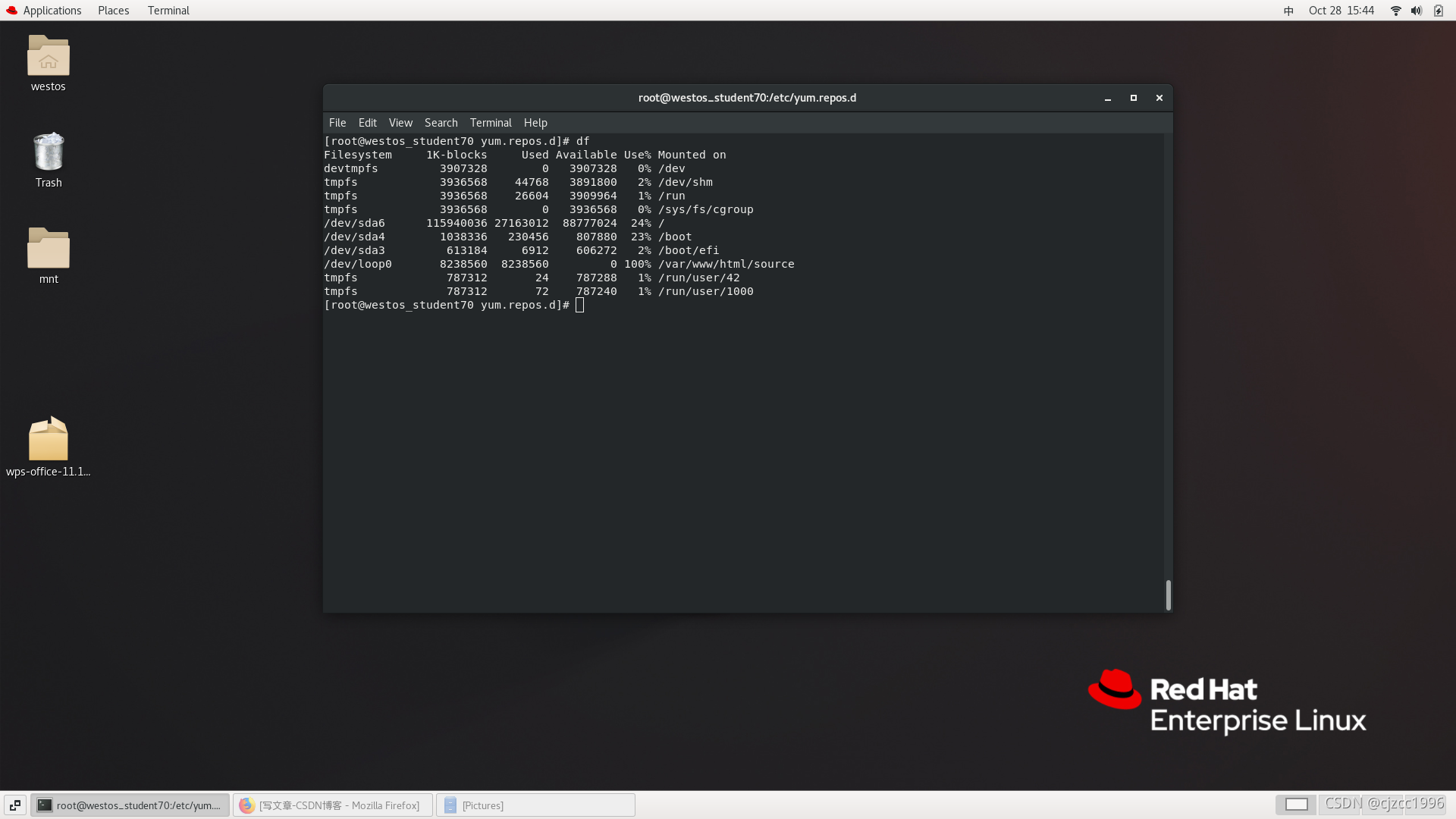
Task: Click the volume speaker icon
Action: (x=1416, y=11)
